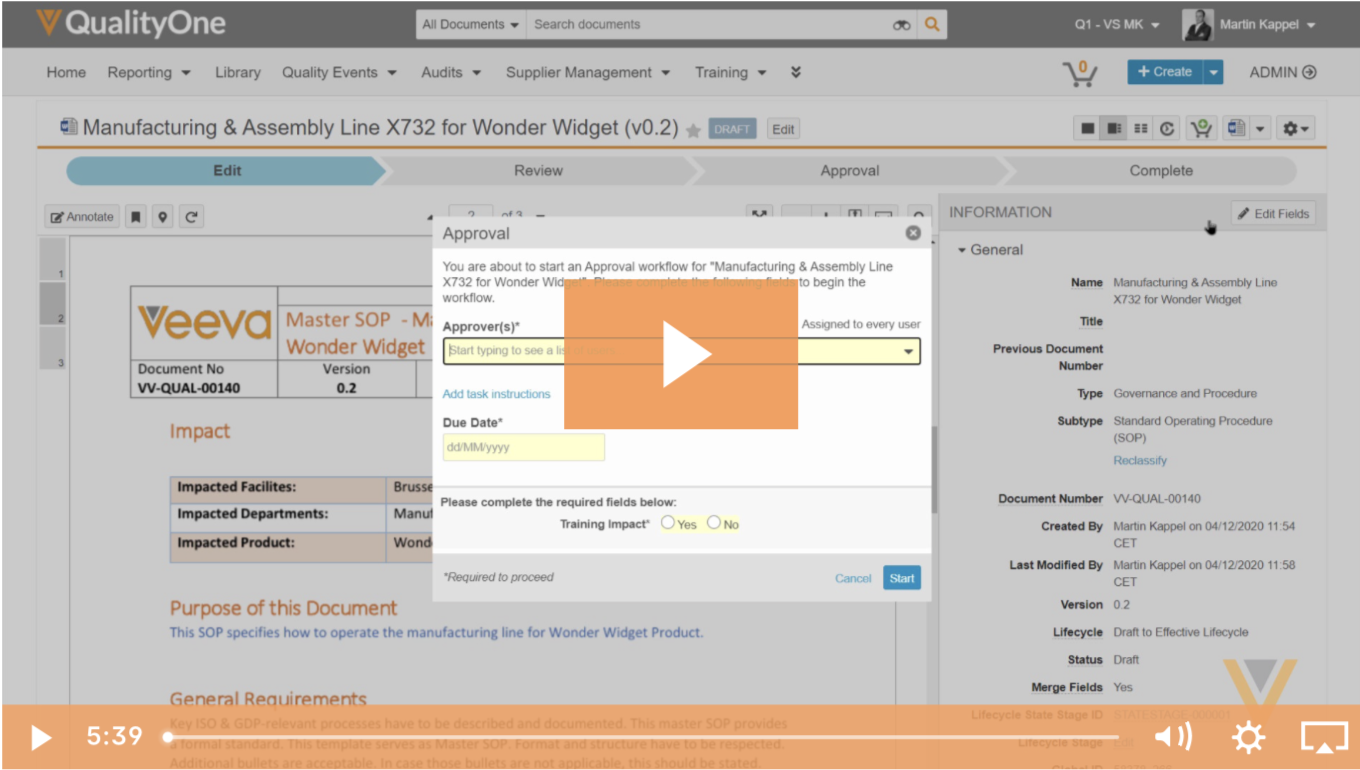Click Martin Kappel's profile avatar

1198,25
